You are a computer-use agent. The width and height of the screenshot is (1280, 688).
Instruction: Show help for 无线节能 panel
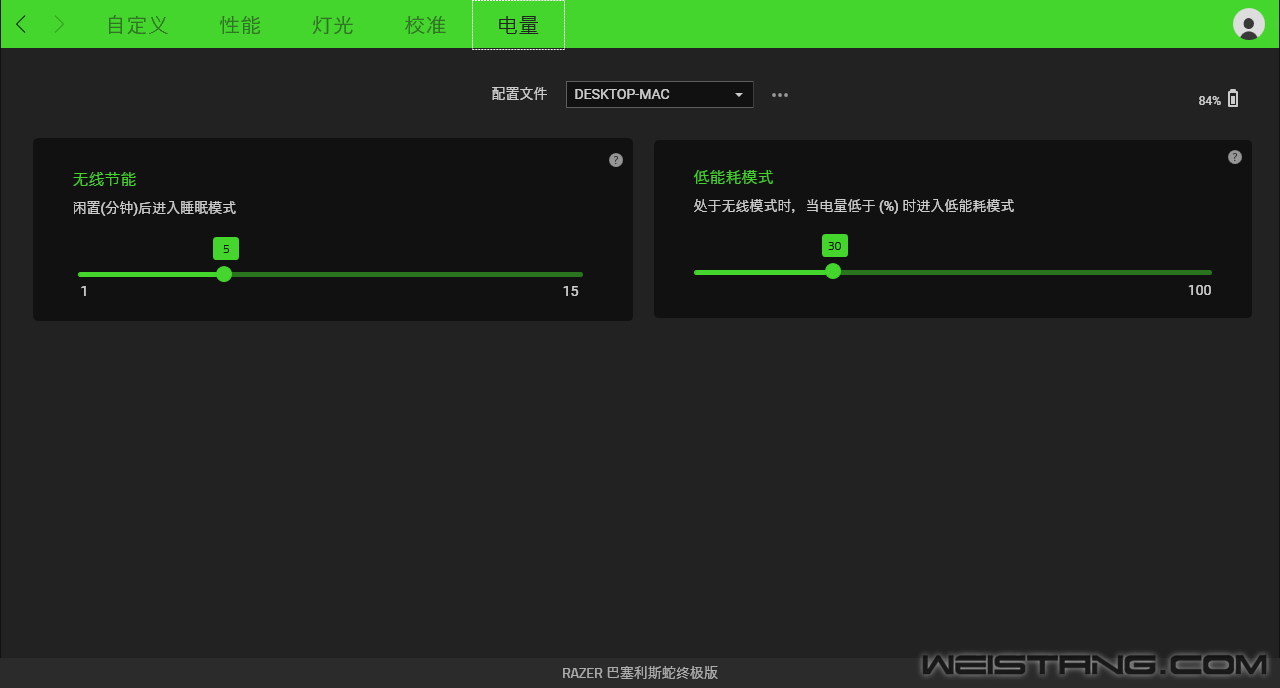coord(616,160)
